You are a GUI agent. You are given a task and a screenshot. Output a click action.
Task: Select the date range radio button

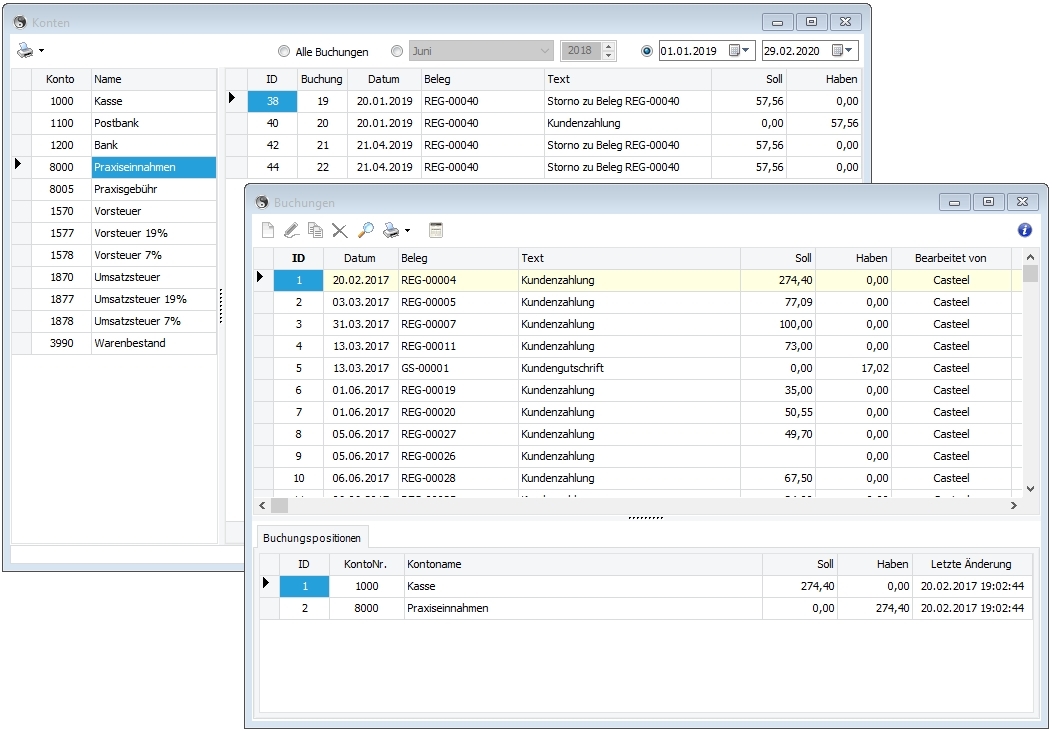tap(646, 51)
